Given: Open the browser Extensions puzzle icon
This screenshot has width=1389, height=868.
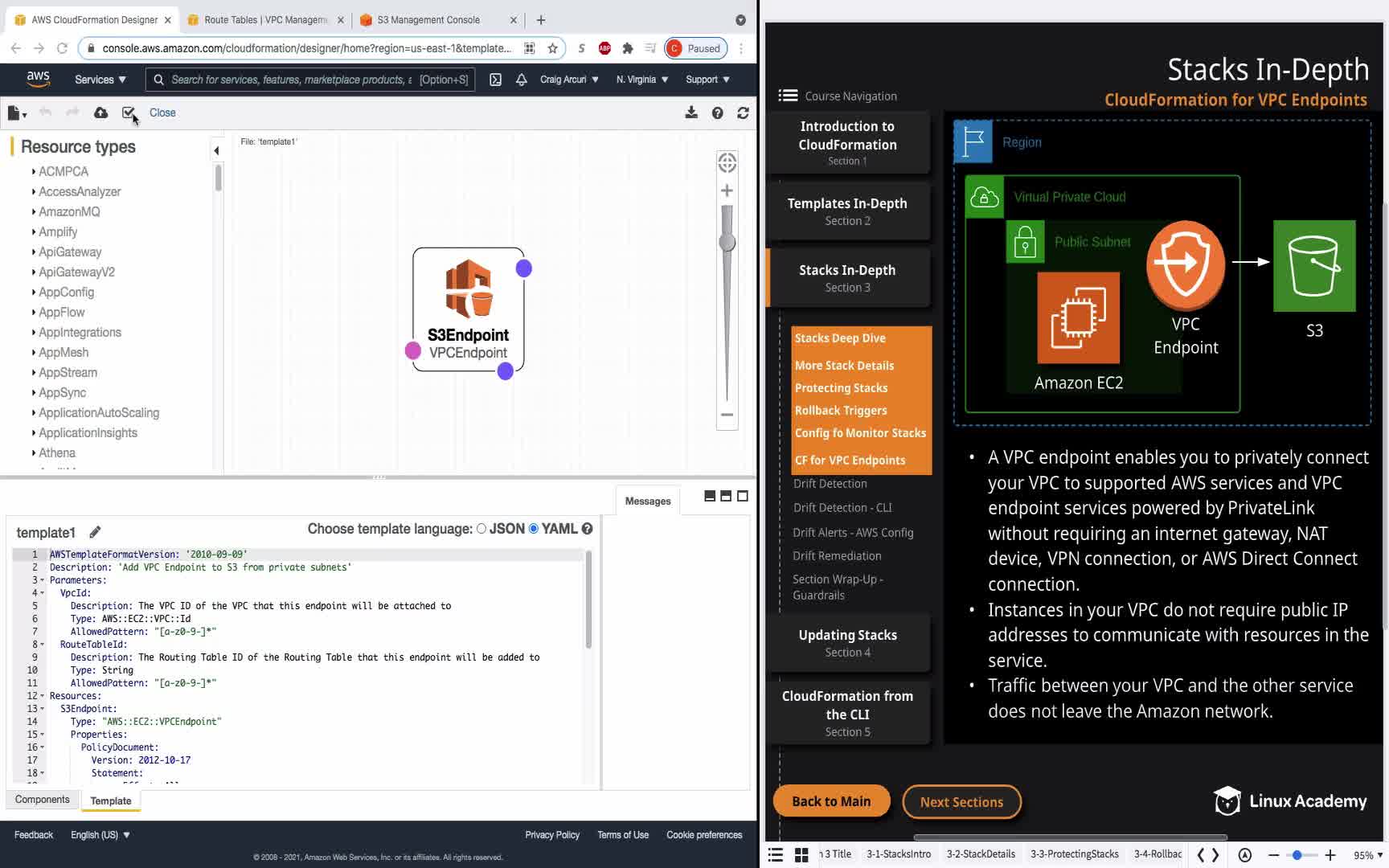Looking at the screenshot, I should [628, 48].
